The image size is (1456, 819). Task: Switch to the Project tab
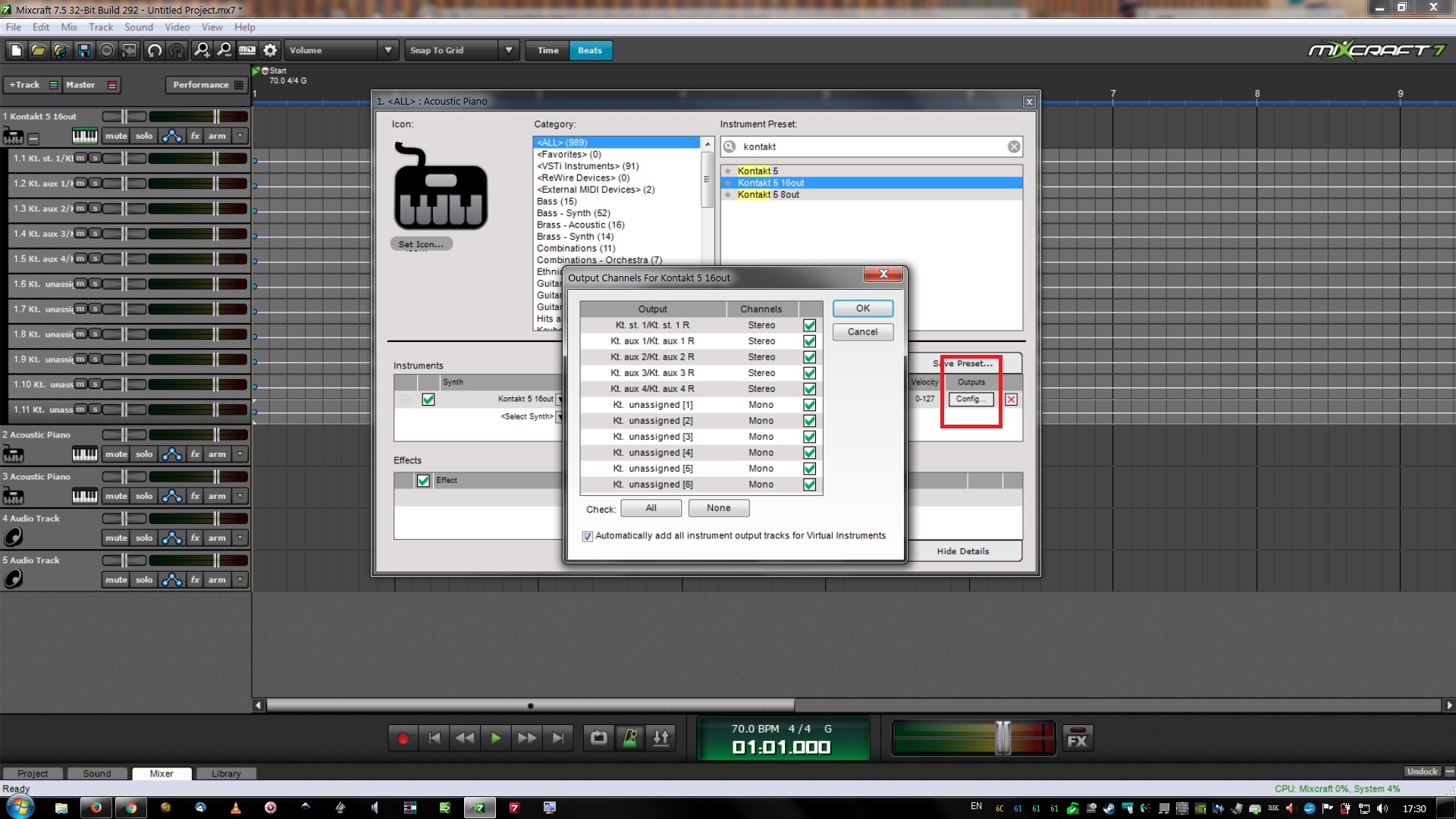[33, 773]
